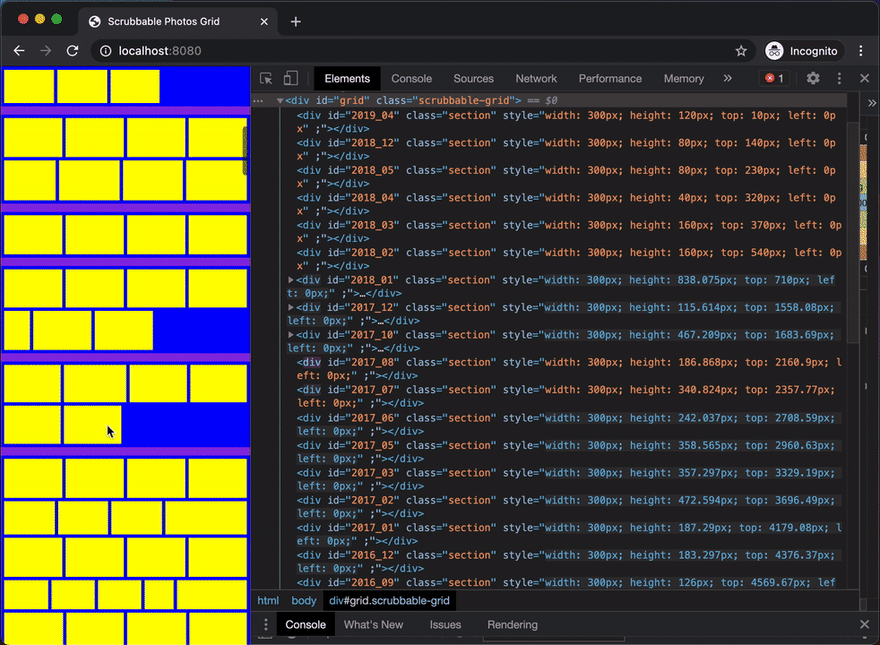Select the drawer Console tab

[x=305, y=625]
